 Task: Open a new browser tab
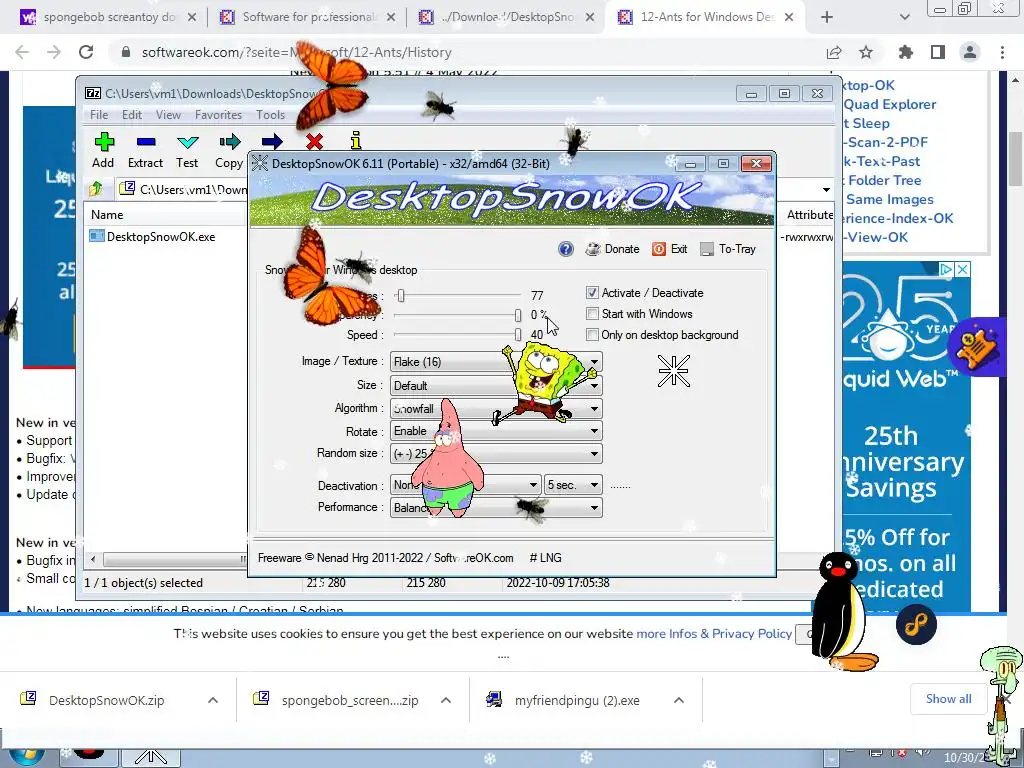tap(827, 17)
